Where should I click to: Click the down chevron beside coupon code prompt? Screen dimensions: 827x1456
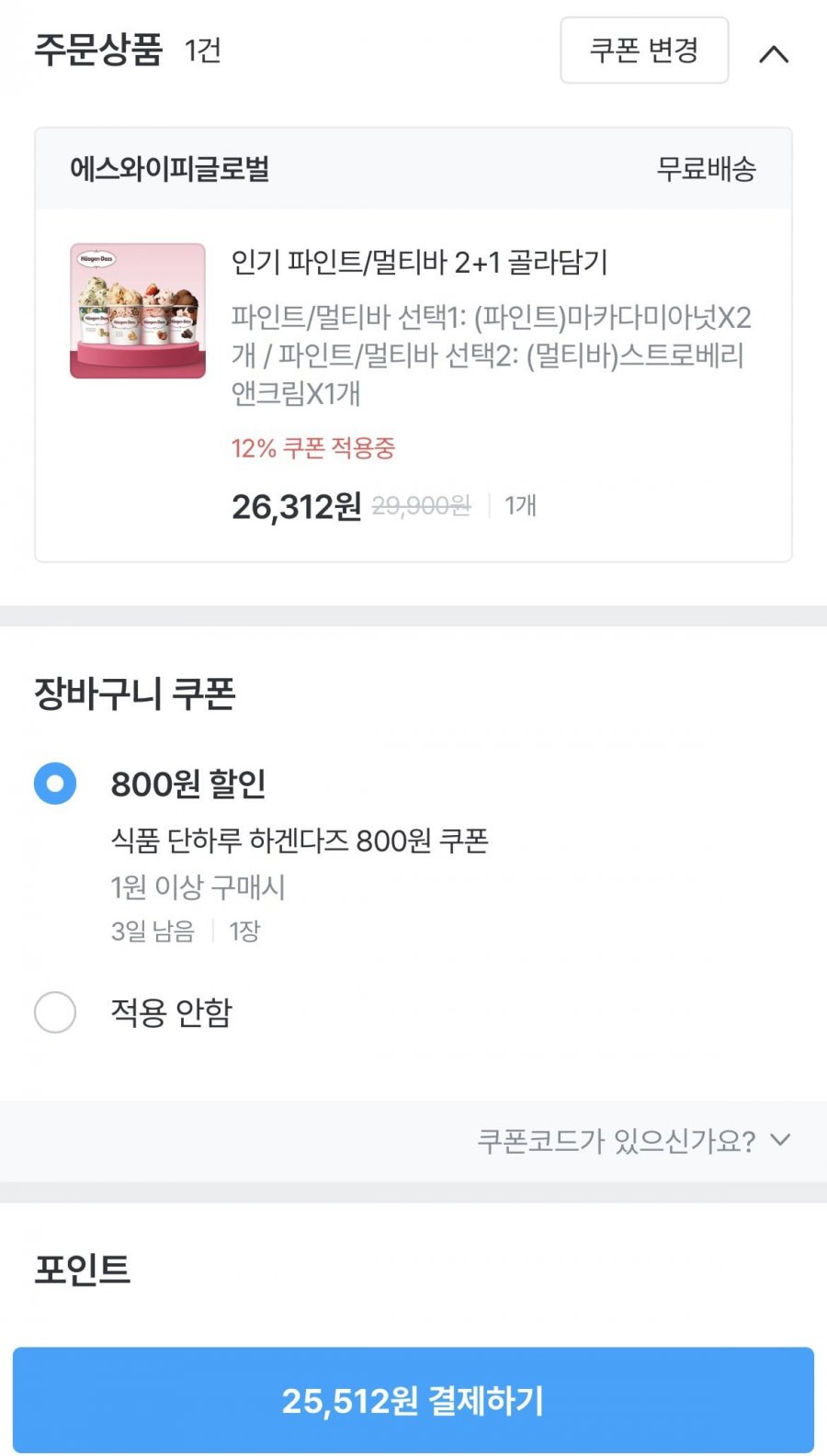[x=780, y=1140]
